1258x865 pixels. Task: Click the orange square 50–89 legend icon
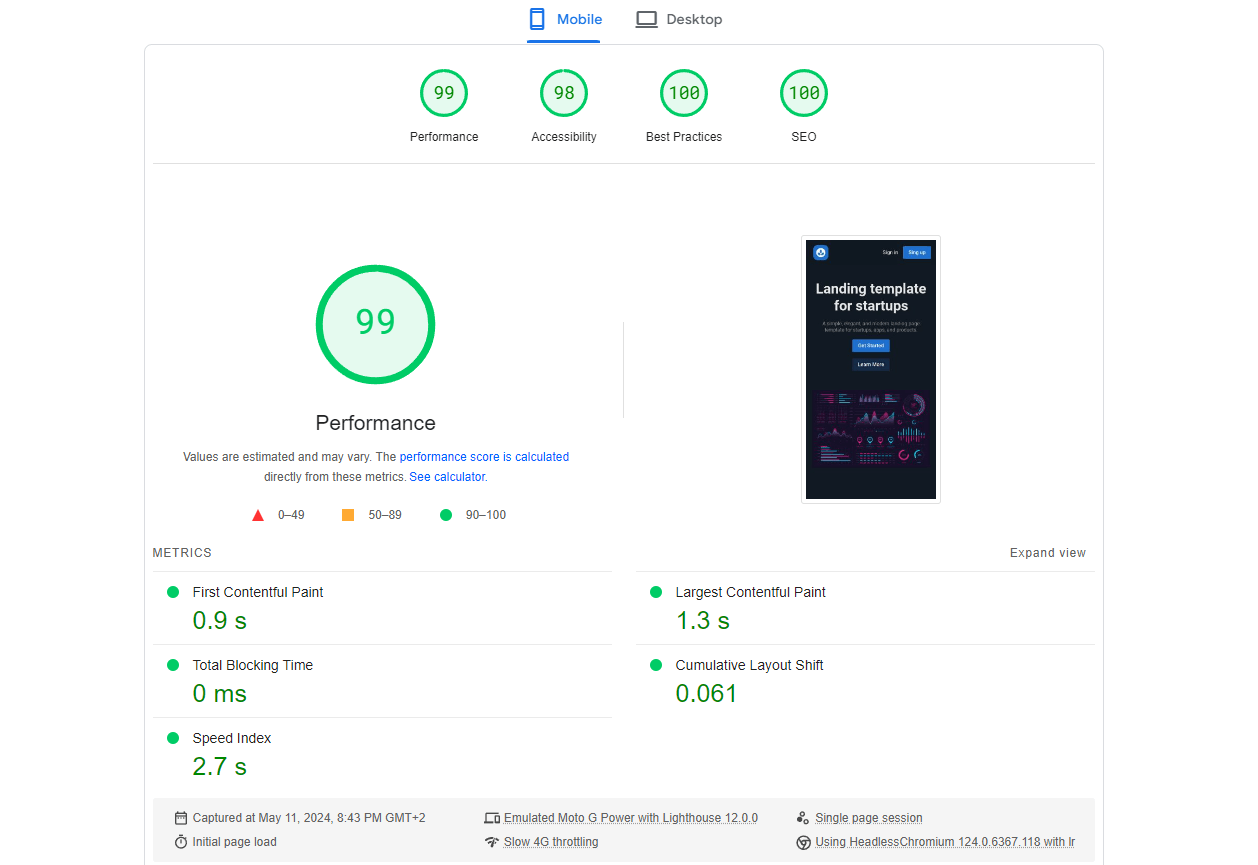pyautogui.click(x=348, y=515)
